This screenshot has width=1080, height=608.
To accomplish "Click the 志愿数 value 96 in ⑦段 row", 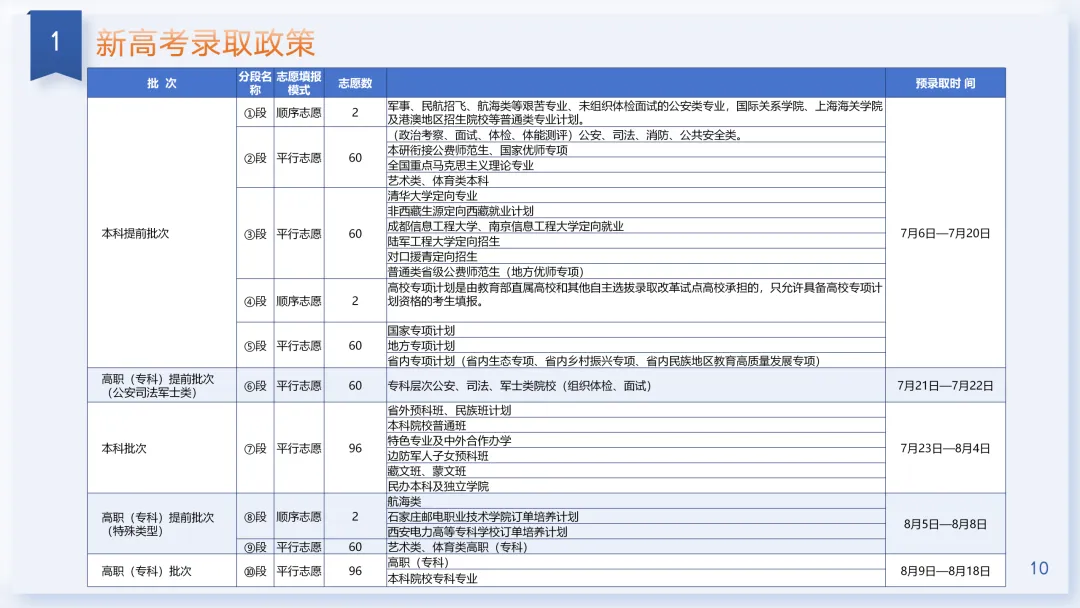I will [355, 448].
